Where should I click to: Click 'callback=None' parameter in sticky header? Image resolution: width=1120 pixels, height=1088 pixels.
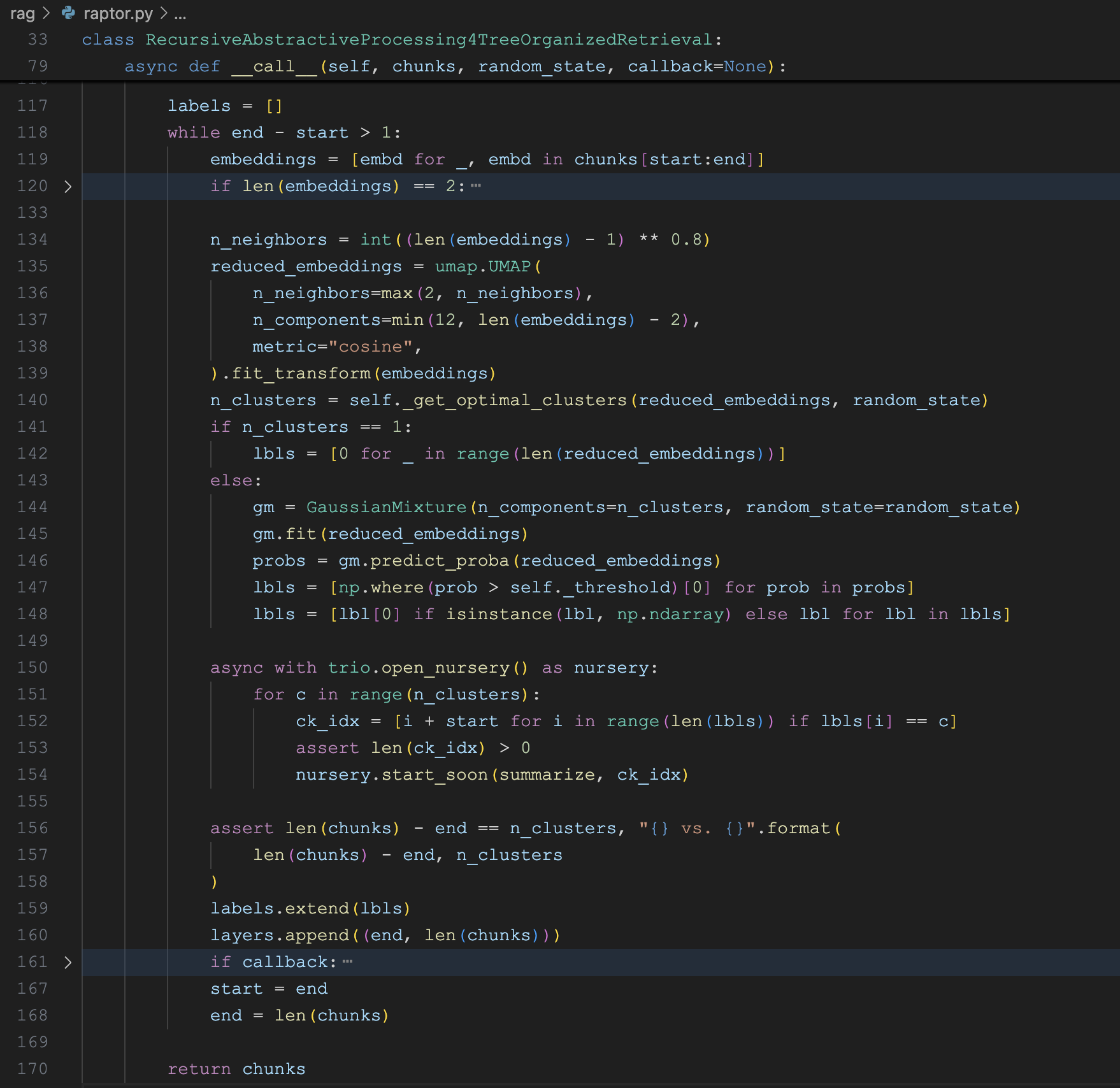(697, 66)
